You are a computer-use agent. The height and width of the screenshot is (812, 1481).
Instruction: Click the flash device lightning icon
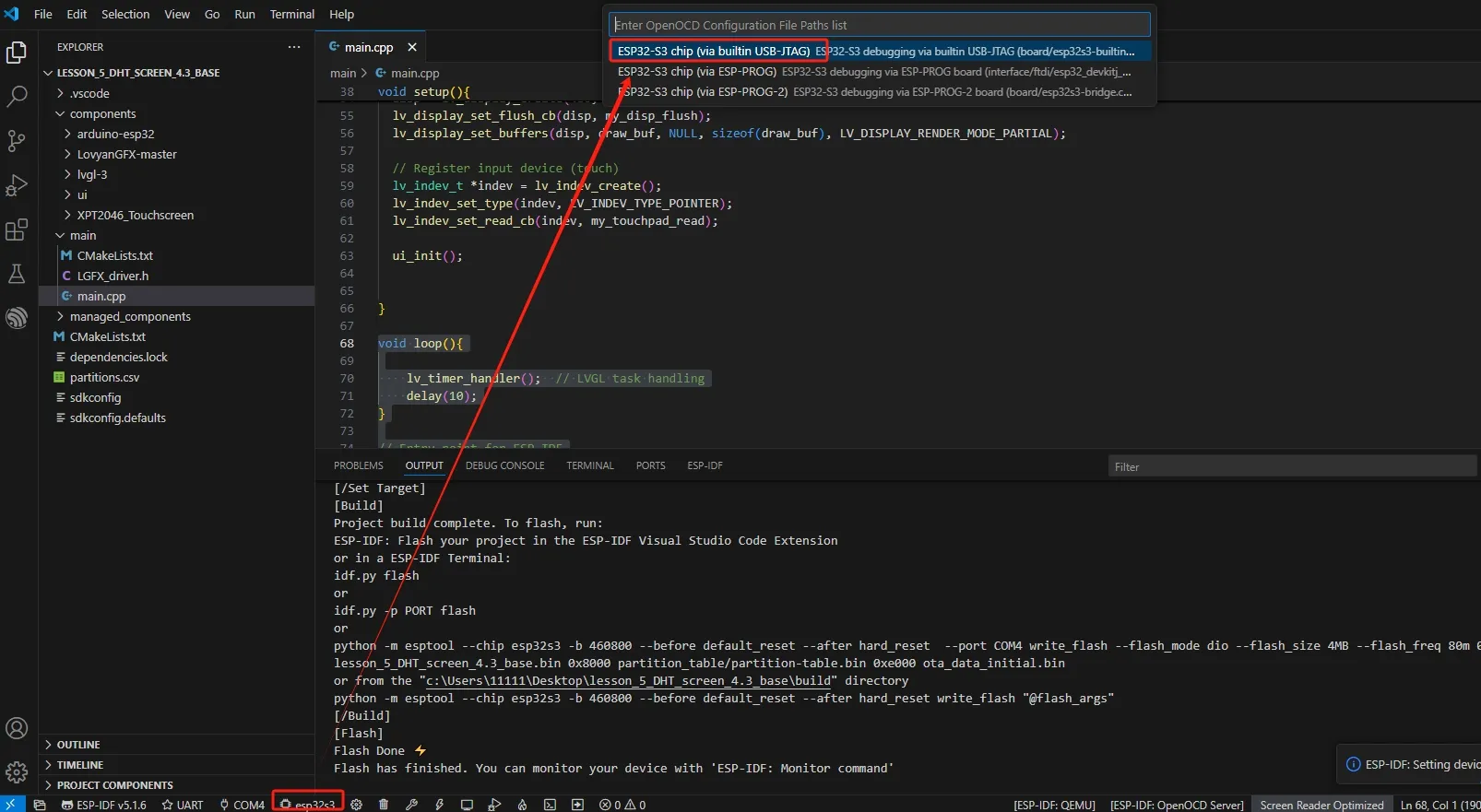[x=439, y=805]
